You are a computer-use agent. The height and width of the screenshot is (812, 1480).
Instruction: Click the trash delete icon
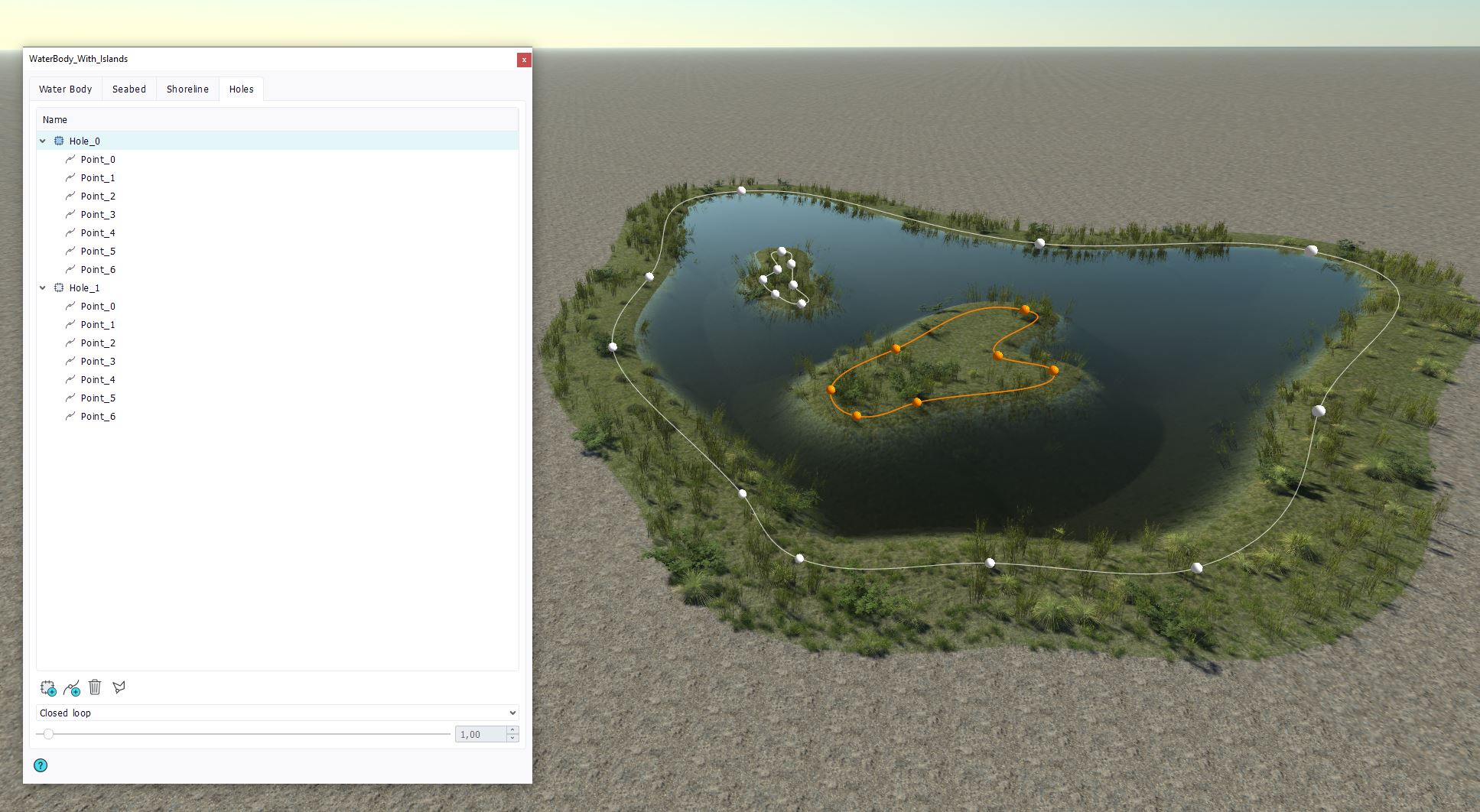pyautogui.click(x=95, y=687)
